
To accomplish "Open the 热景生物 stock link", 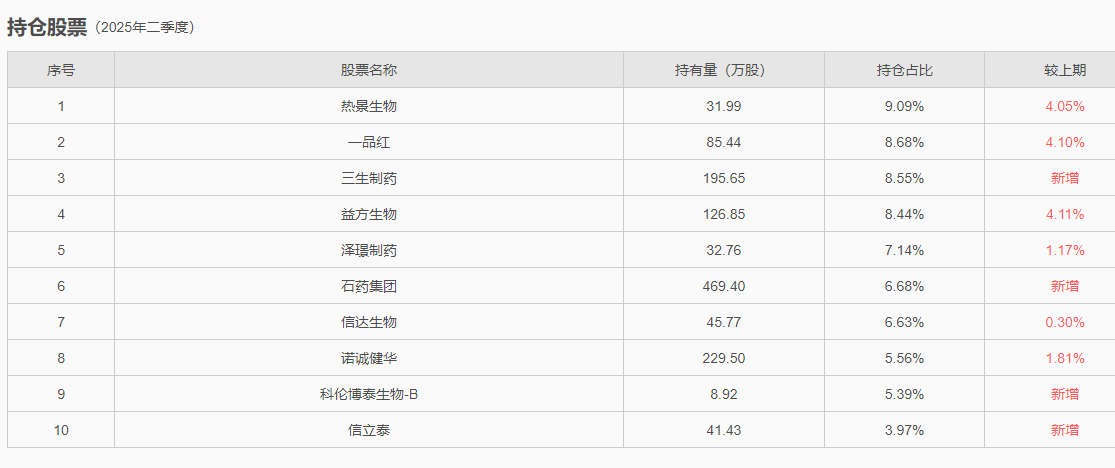I will [x=368, y=107].
